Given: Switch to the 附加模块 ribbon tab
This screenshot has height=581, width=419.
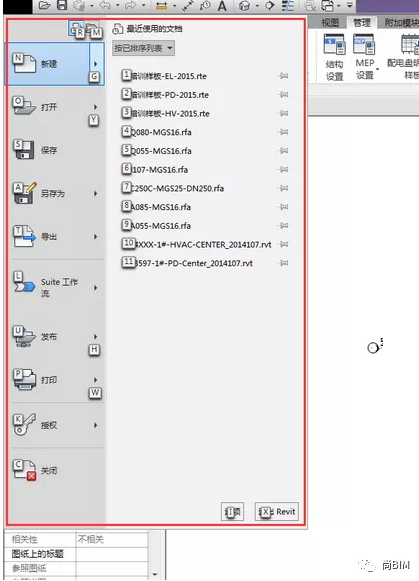Looking at the screenshot, I should pyautogui.click(x=402, y=23).
